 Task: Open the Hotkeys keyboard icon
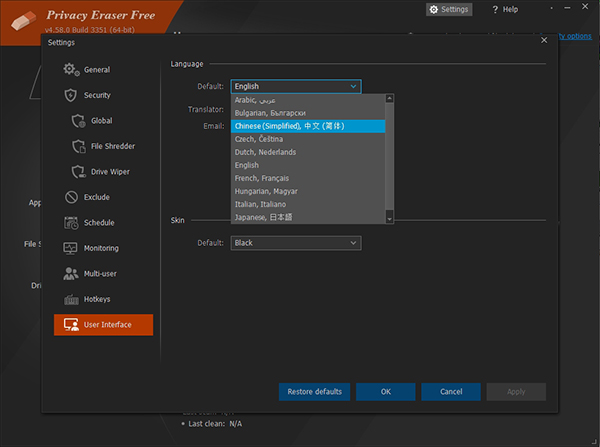click(71, 299)
